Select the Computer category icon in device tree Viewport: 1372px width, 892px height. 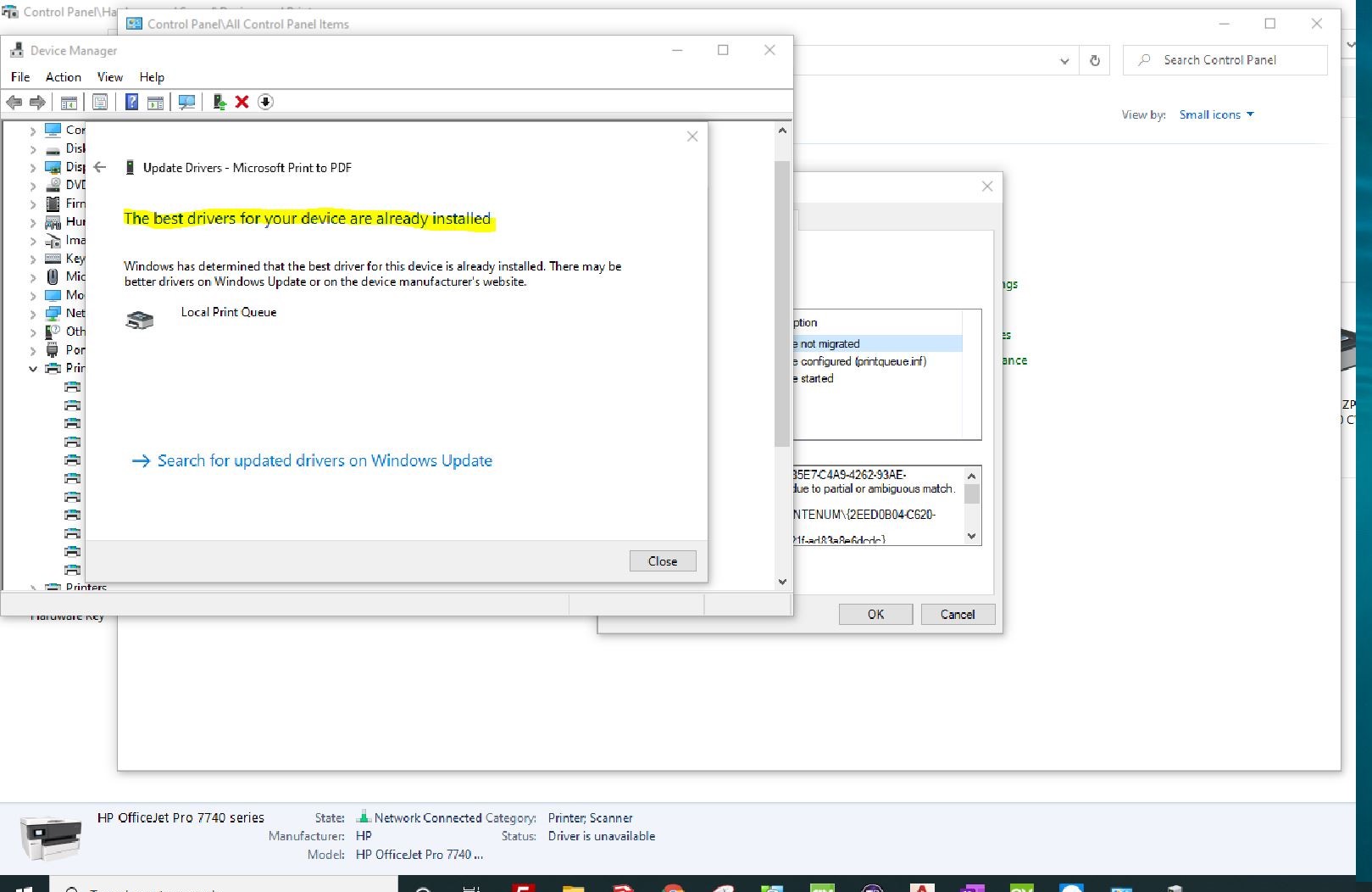point(53,130)
